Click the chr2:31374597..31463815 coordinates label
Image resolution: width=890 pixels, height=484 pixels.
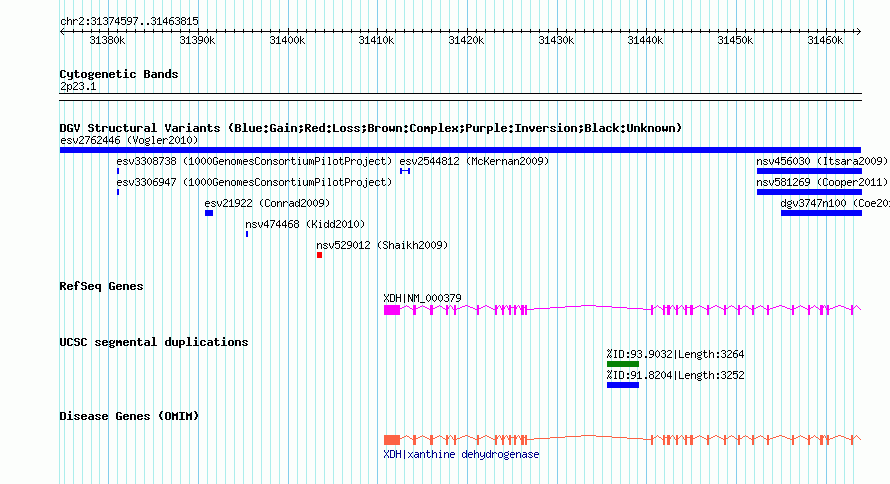click(x=129, y=22)
